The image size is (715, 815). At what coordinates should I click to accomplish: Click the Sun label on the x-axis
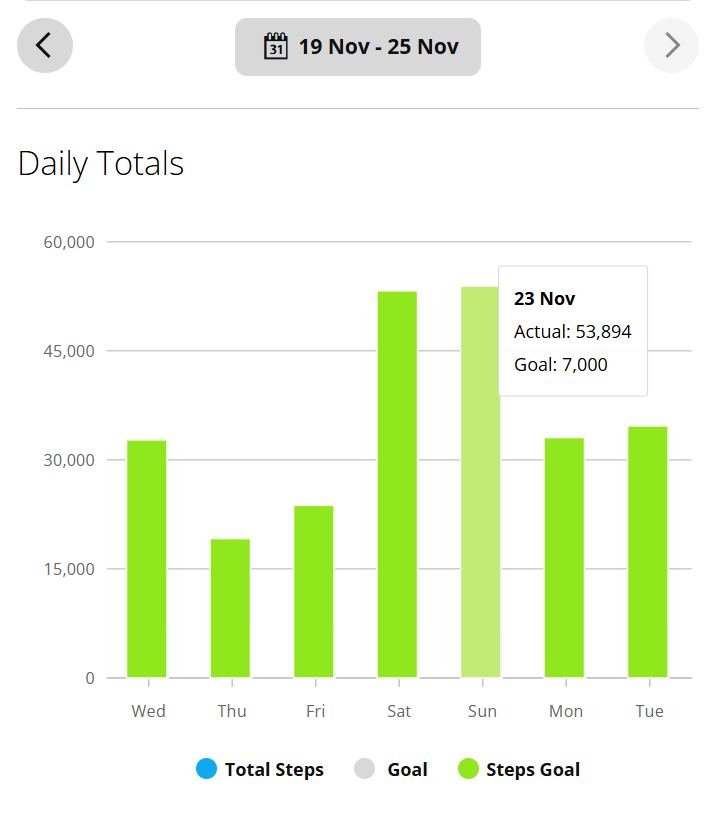click(x=481, y=711)
